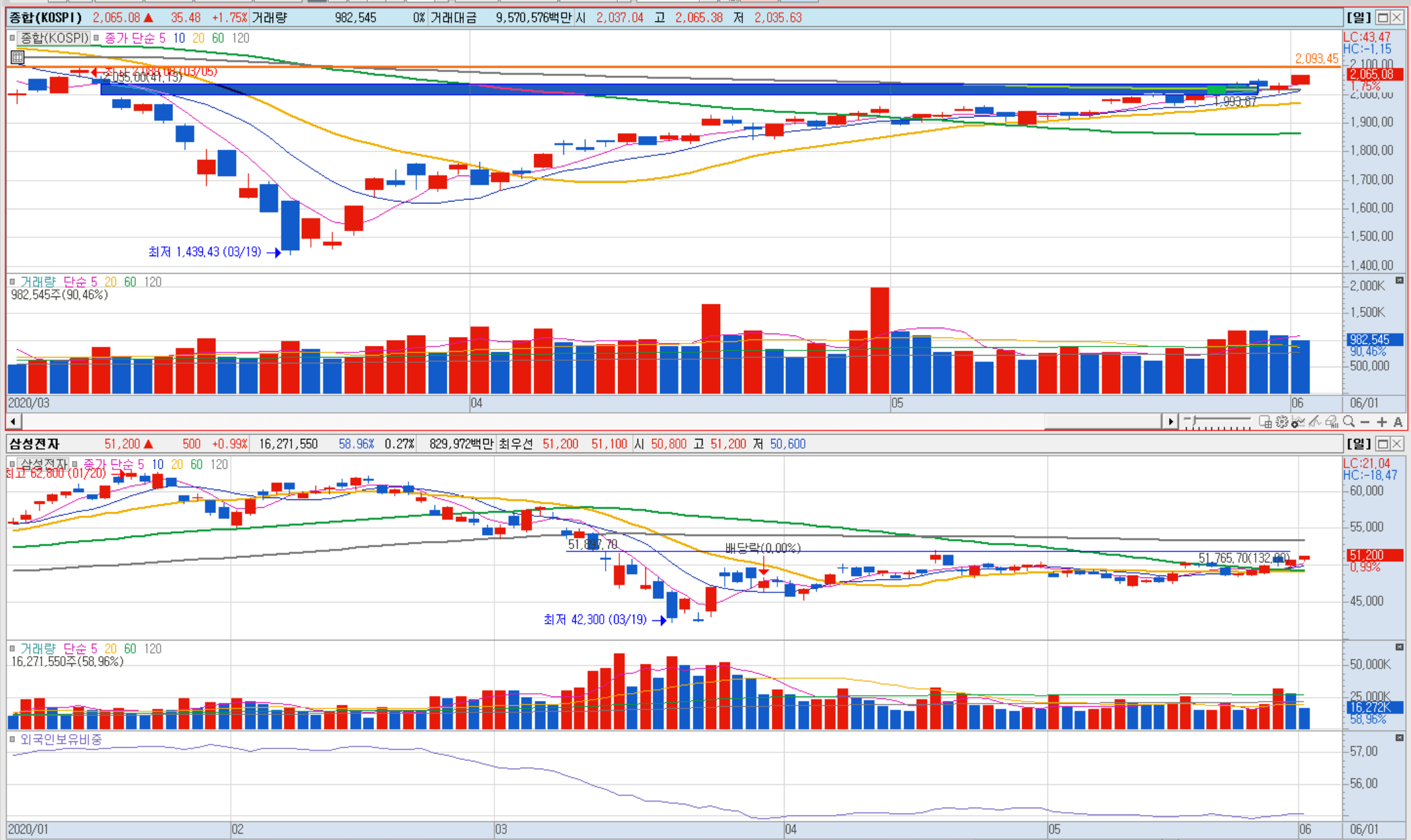The width and height of the screenshot is (1411, 840).
Task: Open chart settings gear icon
Action: pos(1282,422)
